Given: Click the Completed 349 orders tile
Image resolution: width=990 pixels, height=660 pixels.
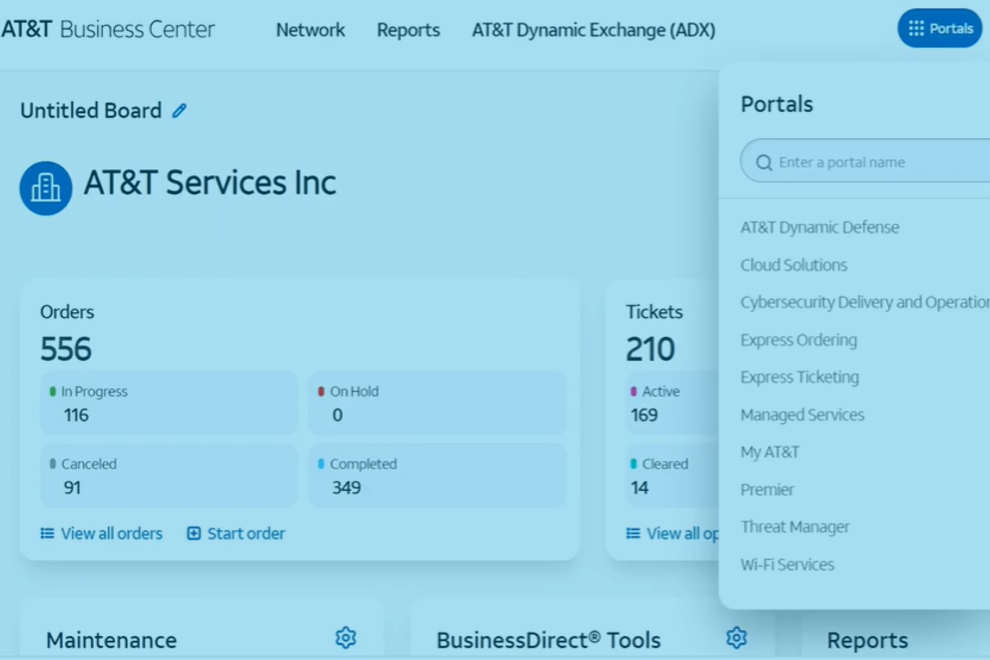Looking at the screenshot, I should click(437, 476).
